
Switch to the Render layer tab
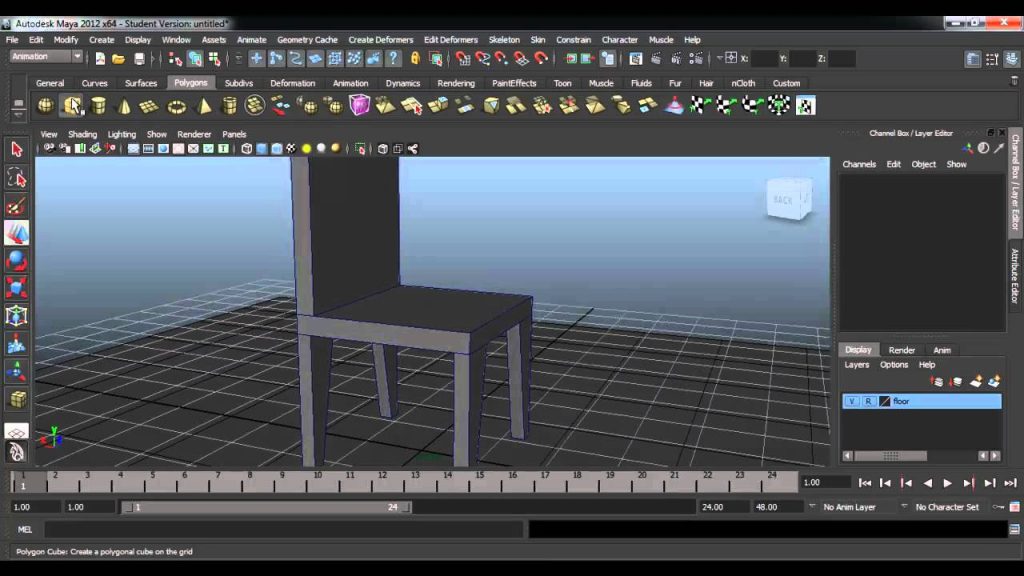(x=901, y=350)
